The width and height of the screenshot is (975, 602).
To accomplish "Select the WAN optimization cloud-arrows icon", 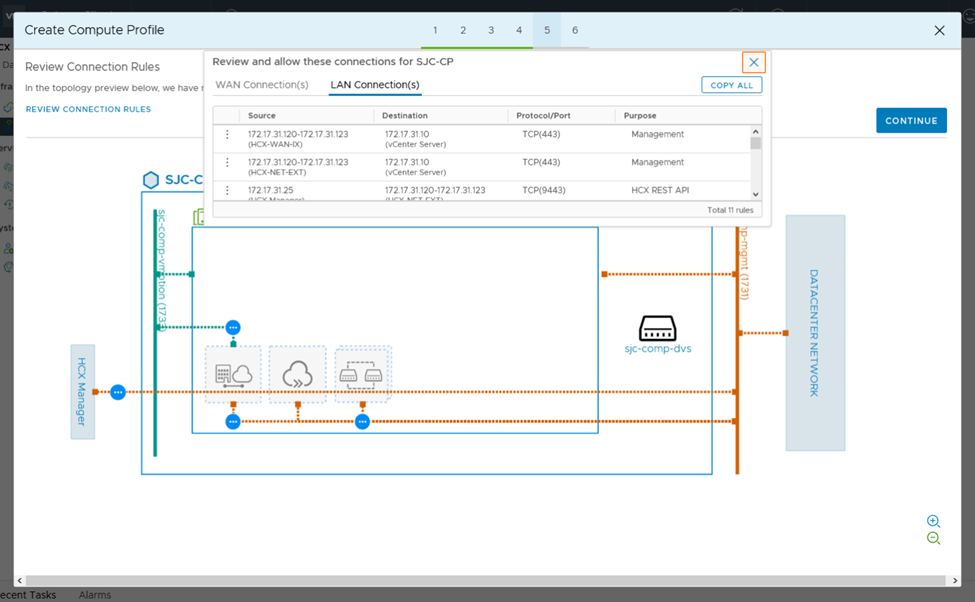I will tap(297, 374).
